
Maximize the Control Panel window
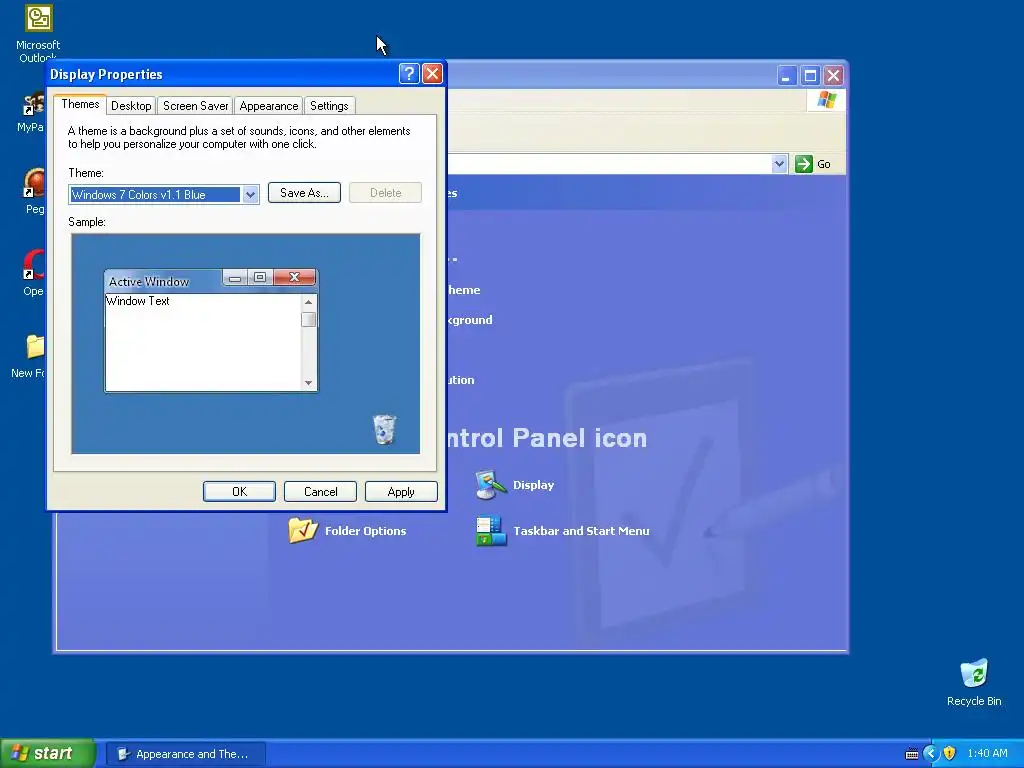810,76
